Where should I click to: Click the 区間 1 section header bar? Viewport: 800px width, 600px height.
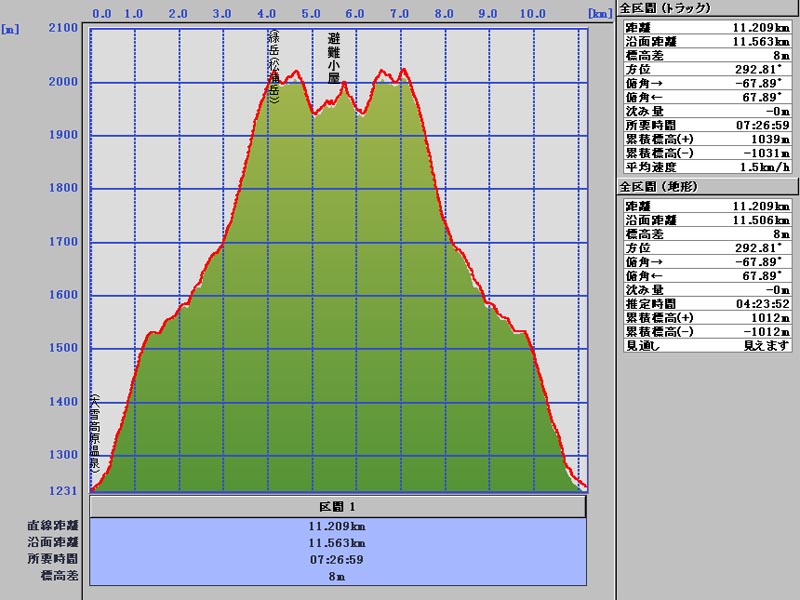(x=337, y=507)
